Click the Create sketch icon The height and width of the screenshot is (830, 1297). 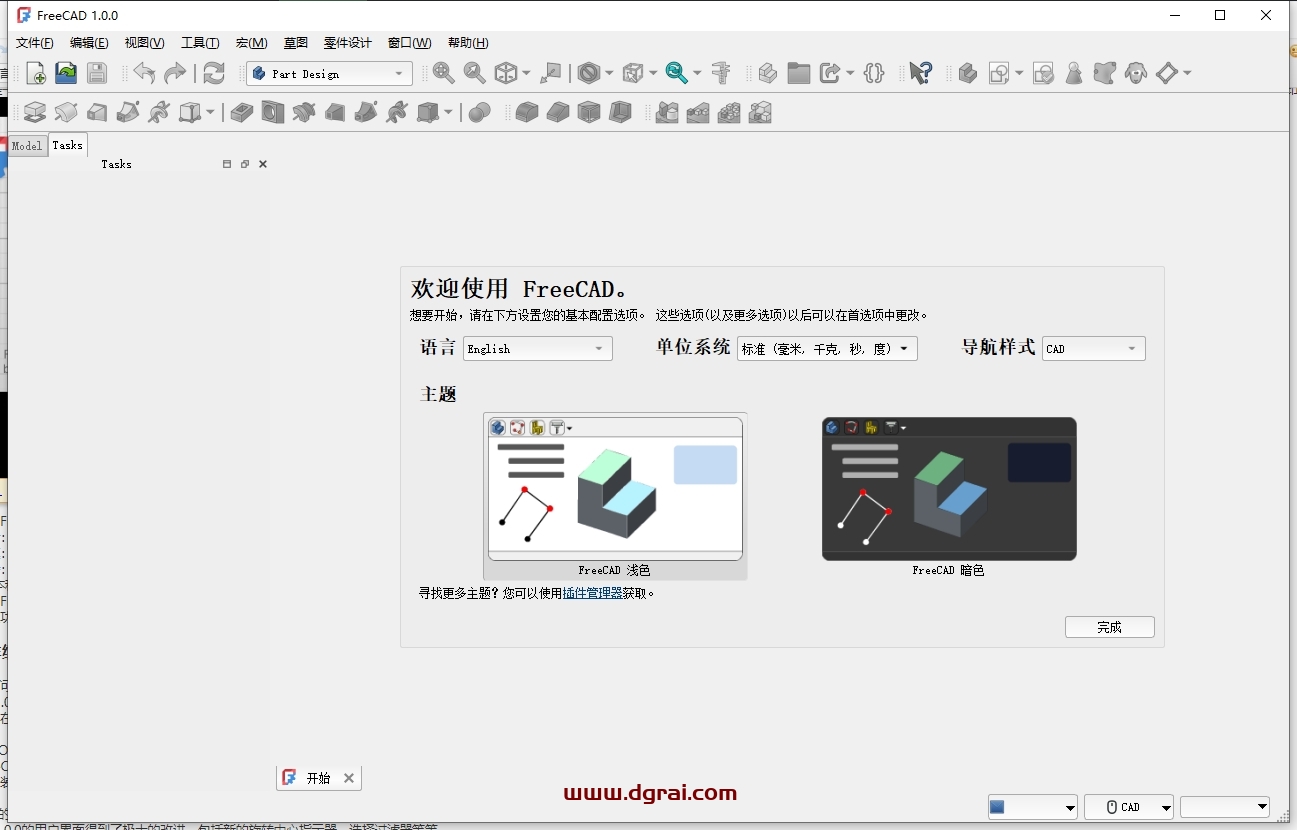click(999, 73)
